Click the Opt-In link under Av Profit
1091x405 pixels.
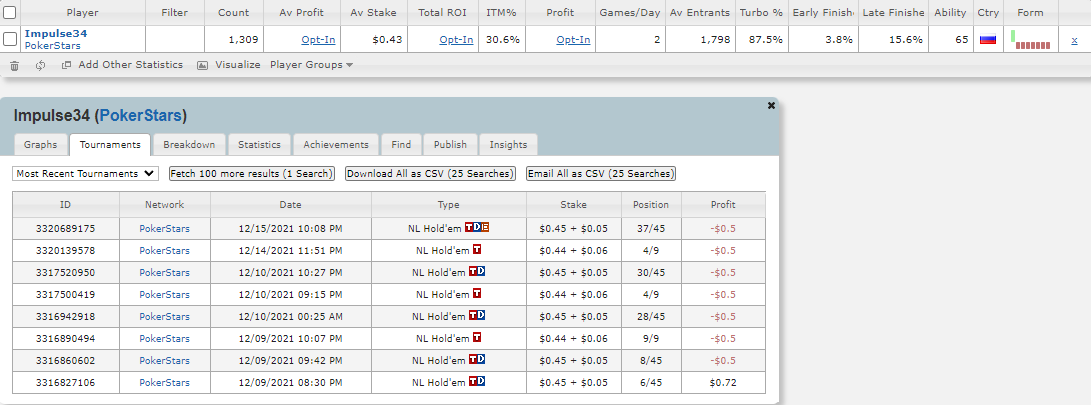coord(318,40)
